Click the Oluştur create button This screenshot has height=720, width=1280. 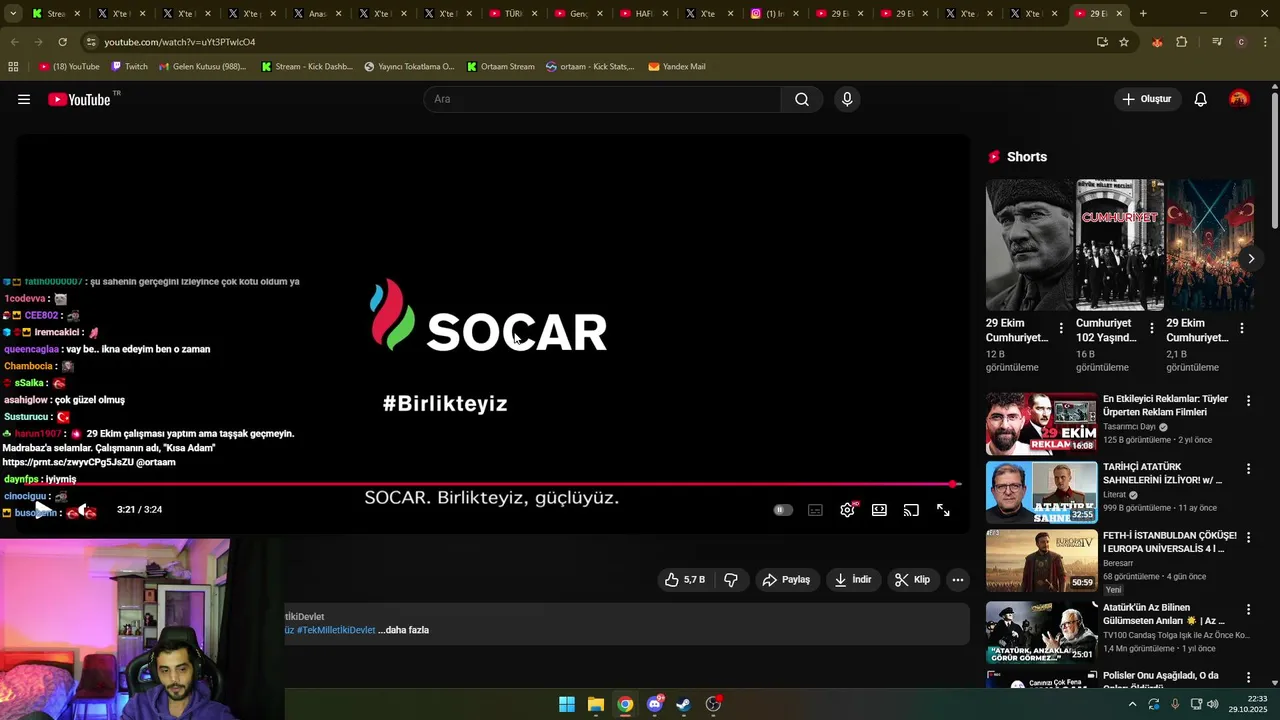[1148, 99]
